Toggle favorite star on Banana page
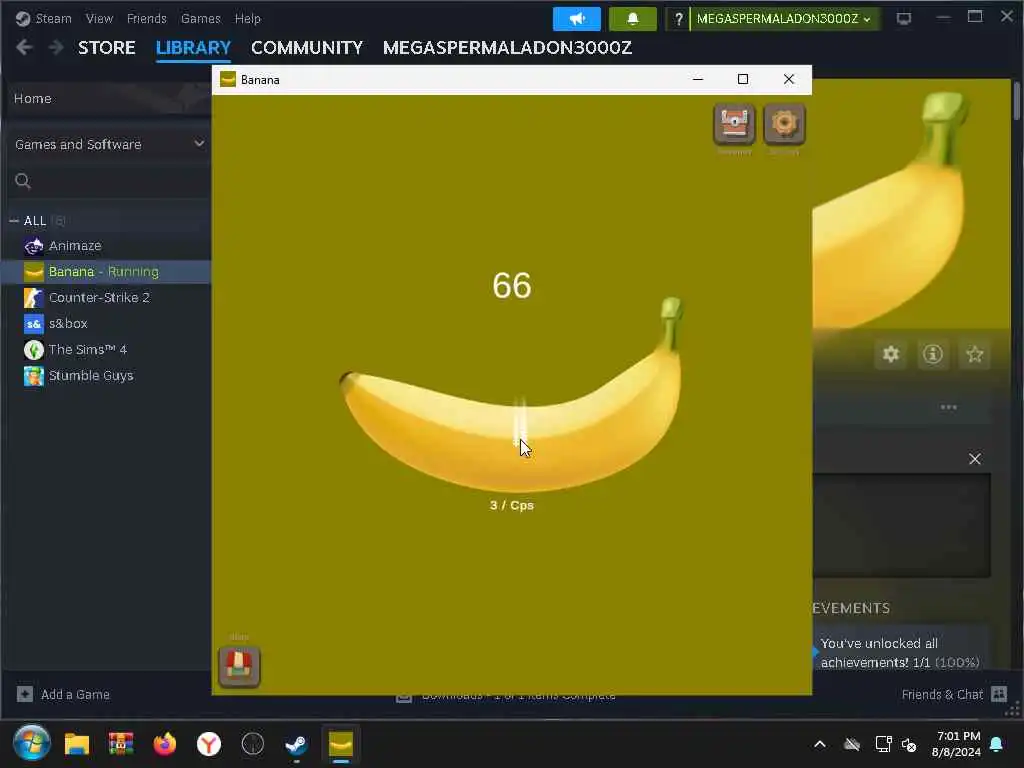Screen dimensions: 1024x768 tap(975, 355)
